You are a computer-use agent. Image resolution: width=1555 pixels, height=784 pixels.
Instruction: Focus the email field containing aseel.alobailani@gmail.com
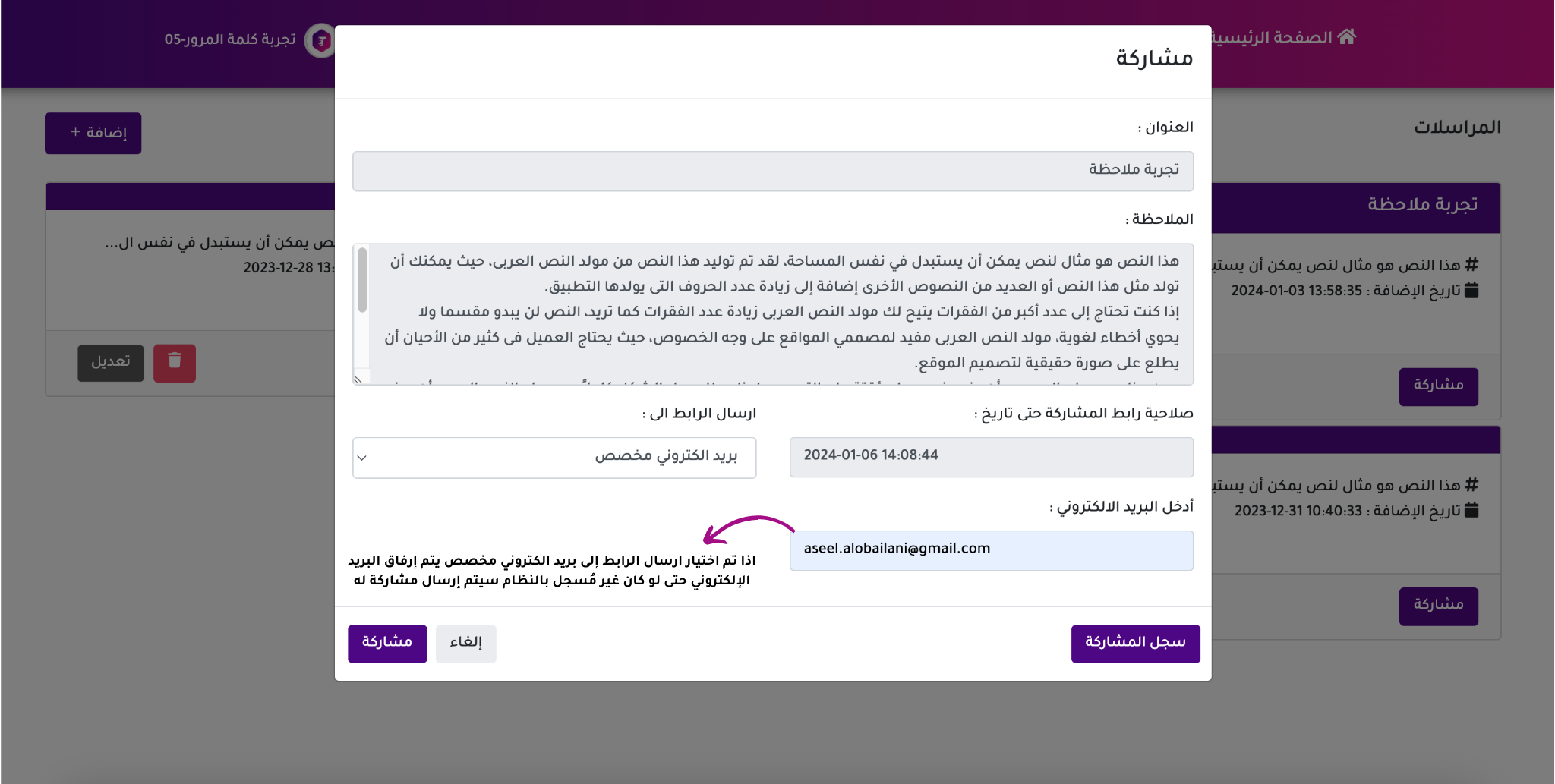coord(991,549)
